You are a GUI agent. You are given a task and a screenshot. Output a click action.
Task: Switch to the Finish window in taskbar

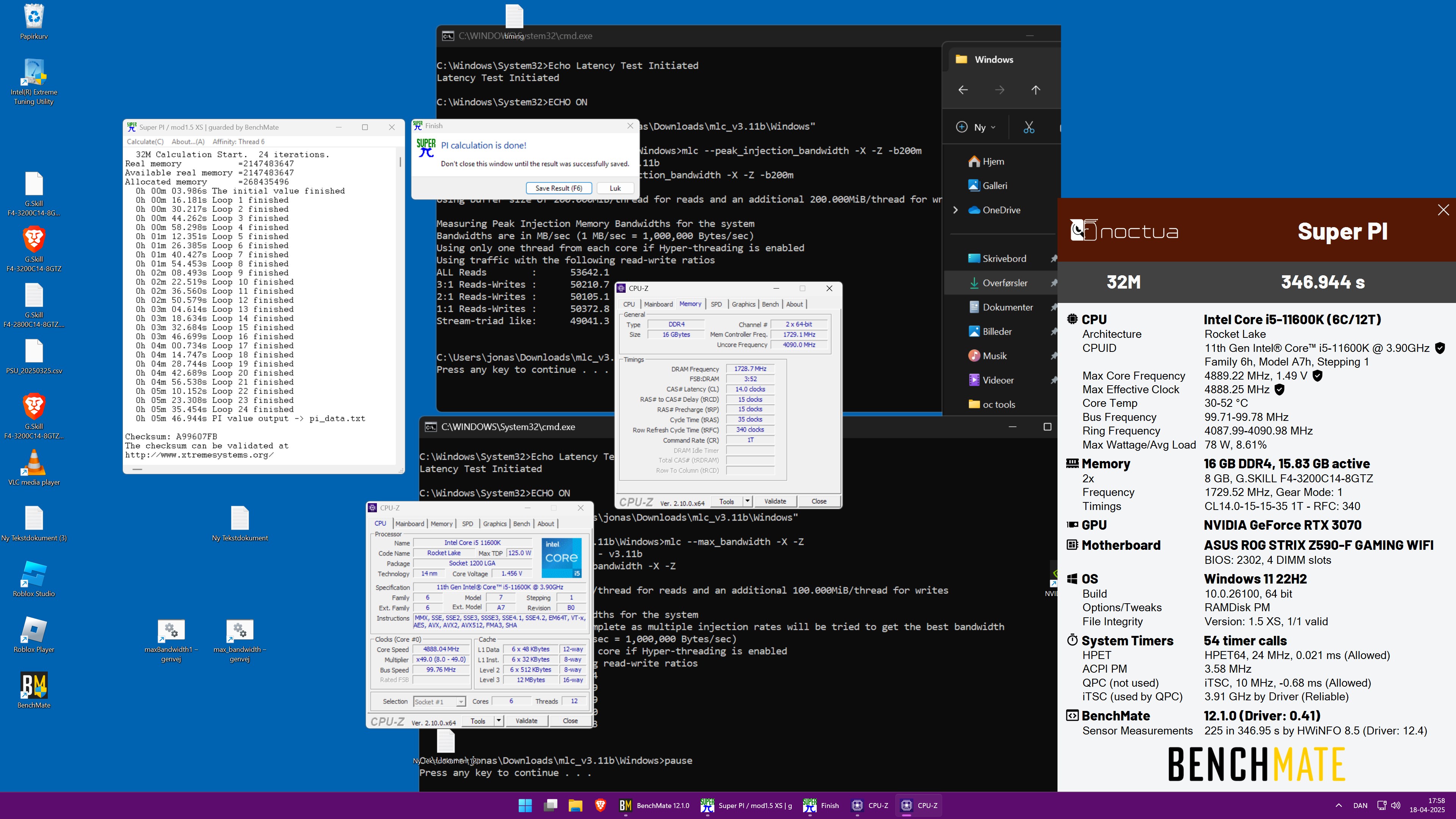[x=821, y=805]
